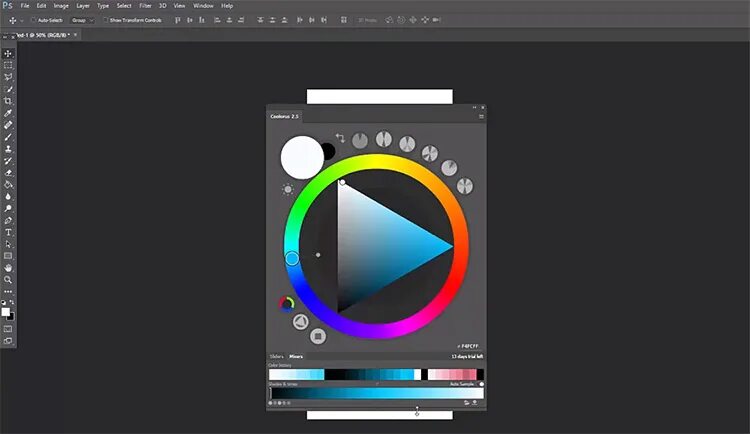Click the hex value F4FCFF field

[x=468, y=346]
